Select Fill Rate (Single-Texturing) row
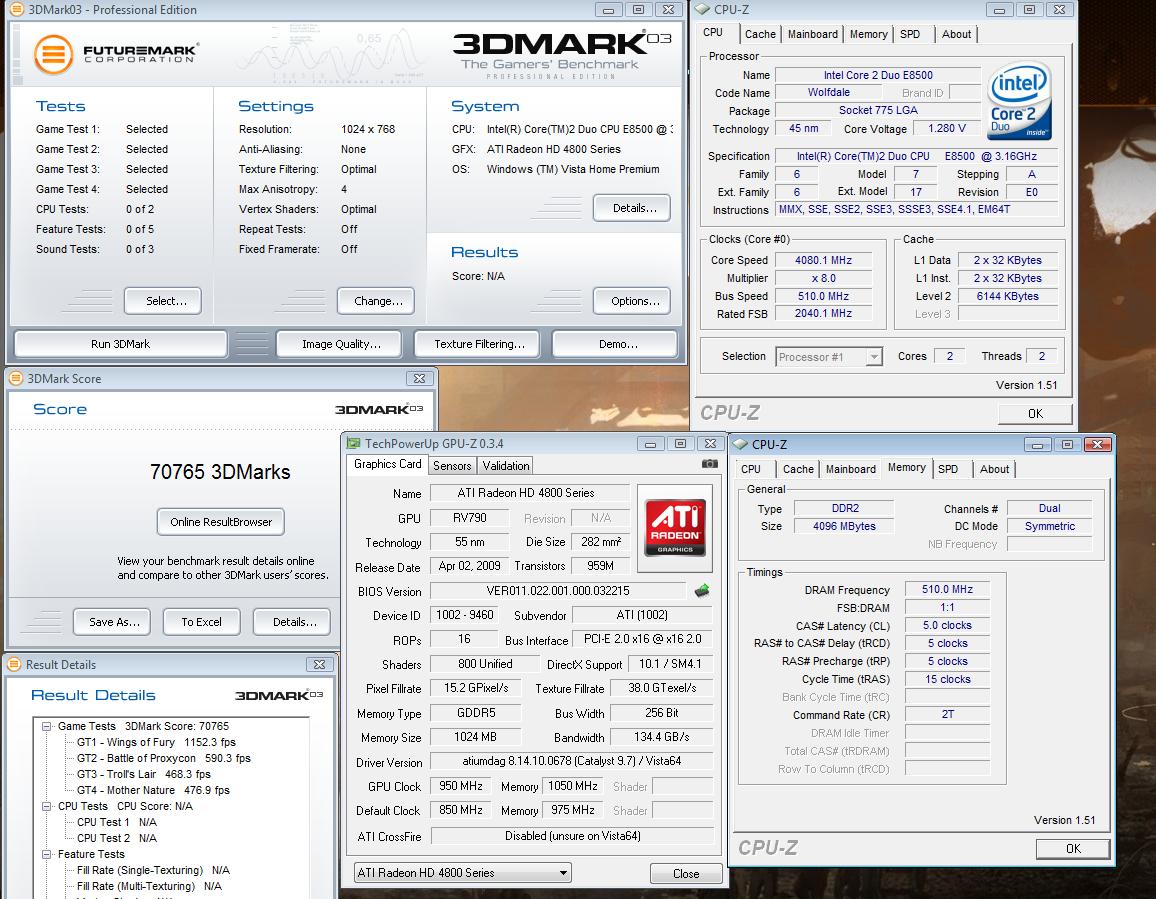This screenshot has width=1156, height=899. (153, 870)
